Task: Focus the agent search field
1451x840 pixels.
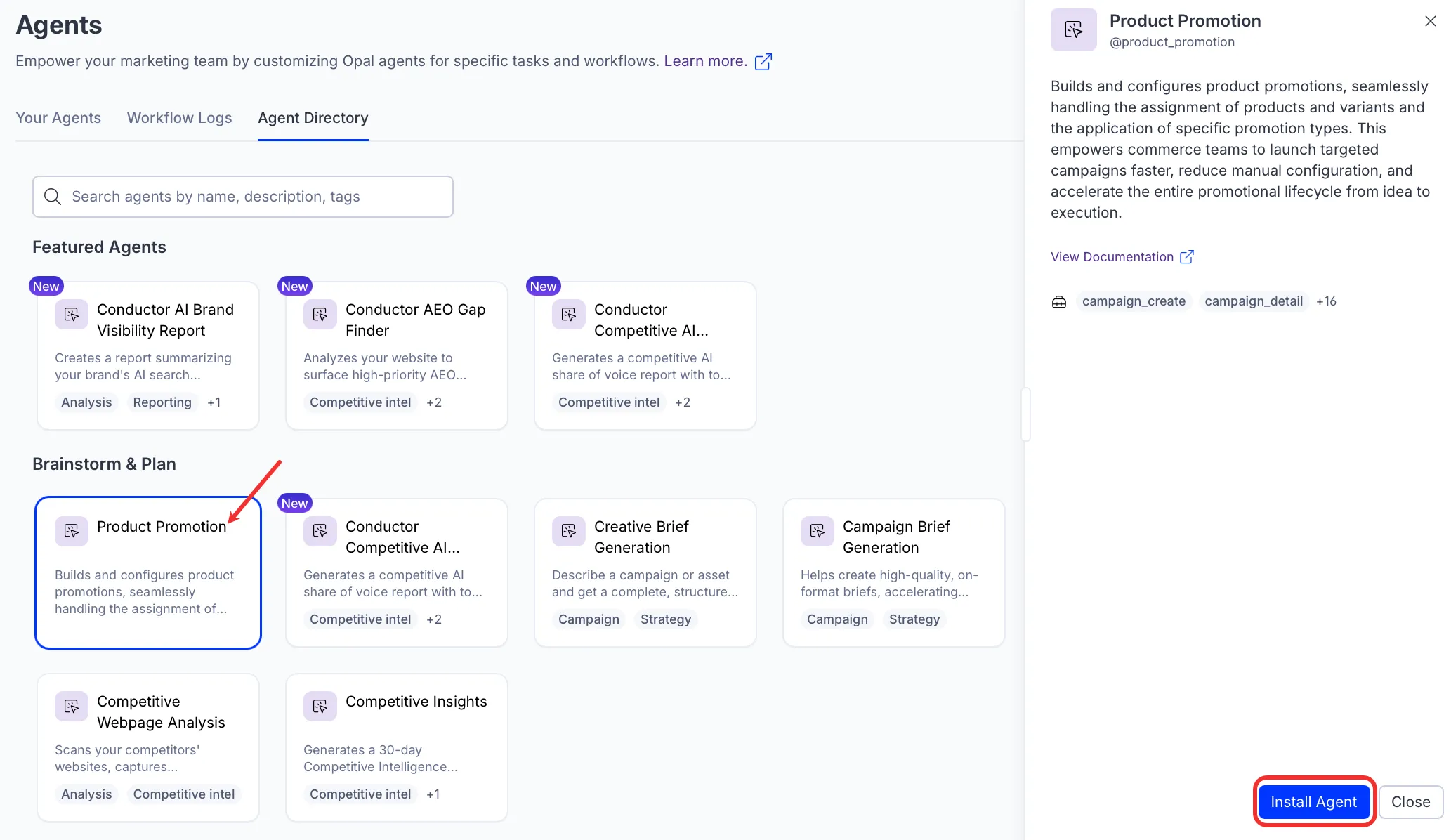Action: [x=243, y=197]
